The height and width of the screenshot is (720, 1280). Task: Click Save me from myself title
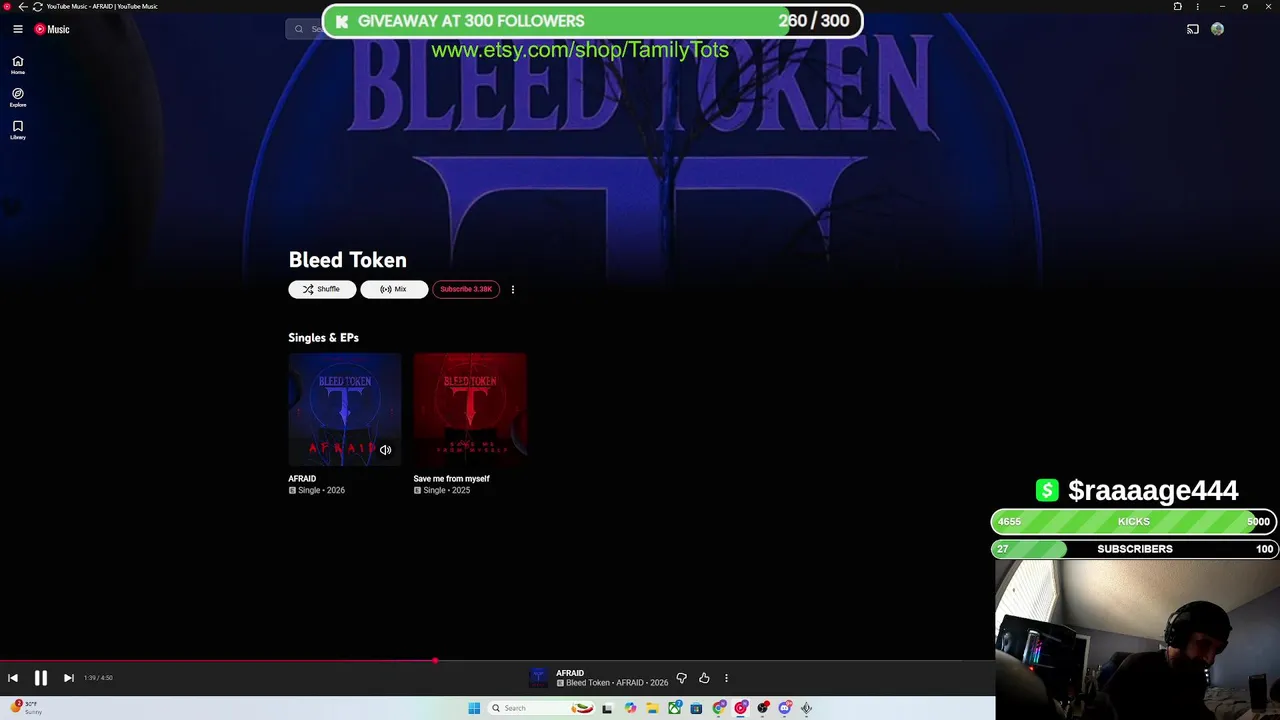coord(451,478)
